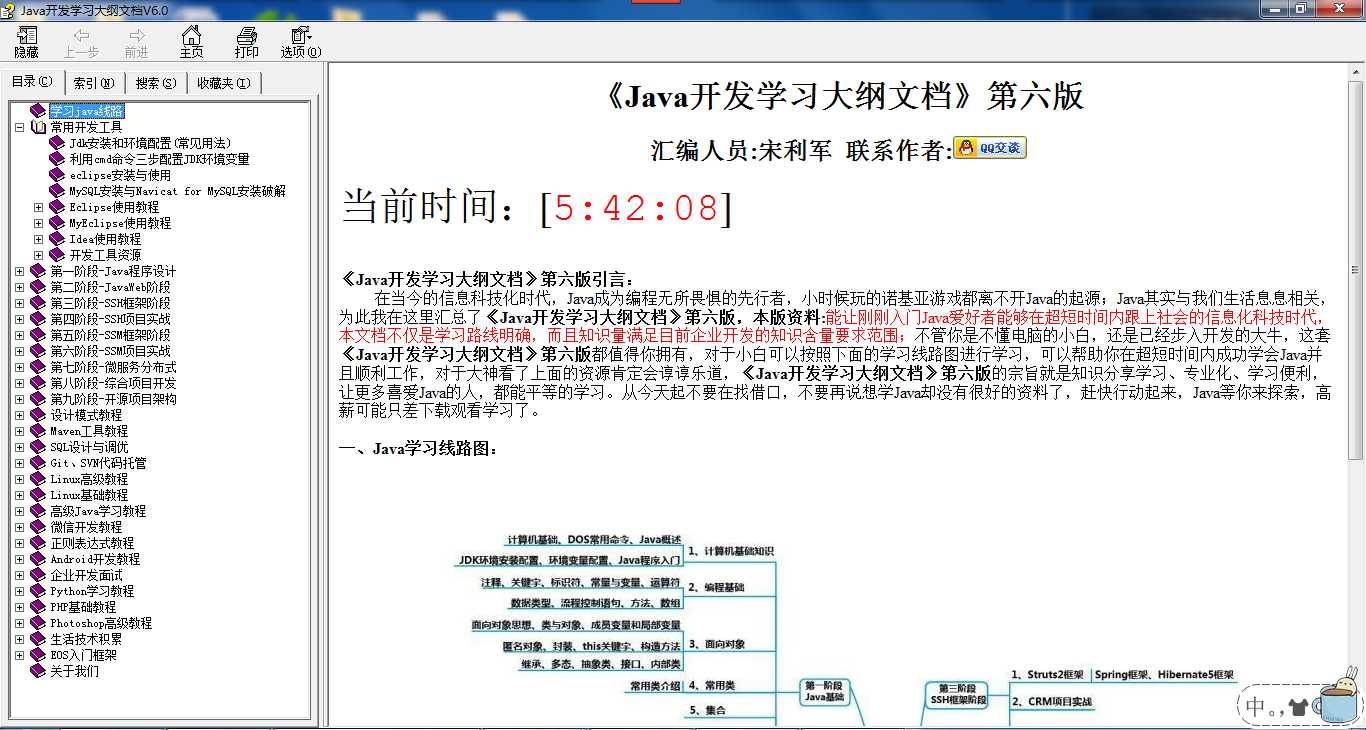
Task: Collapse the 常用开发工具 tree node
Action: click(x=19, y=127)
